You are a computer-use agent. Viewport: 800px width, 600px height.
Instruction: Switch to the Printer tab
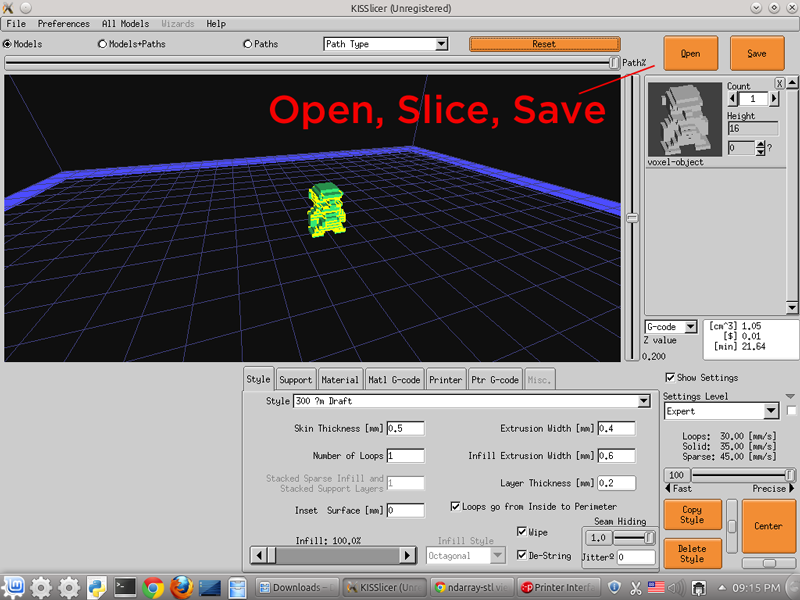(445, 379)
